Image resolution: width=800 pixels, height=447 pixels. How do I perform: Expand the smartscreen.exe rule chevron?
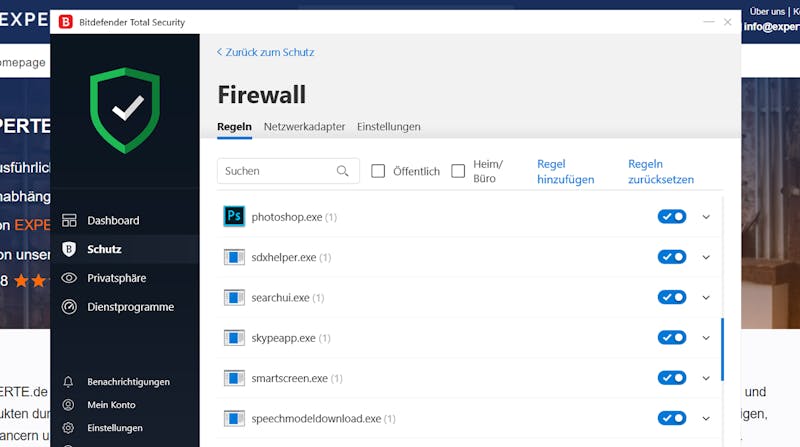[x=706, y=378]
